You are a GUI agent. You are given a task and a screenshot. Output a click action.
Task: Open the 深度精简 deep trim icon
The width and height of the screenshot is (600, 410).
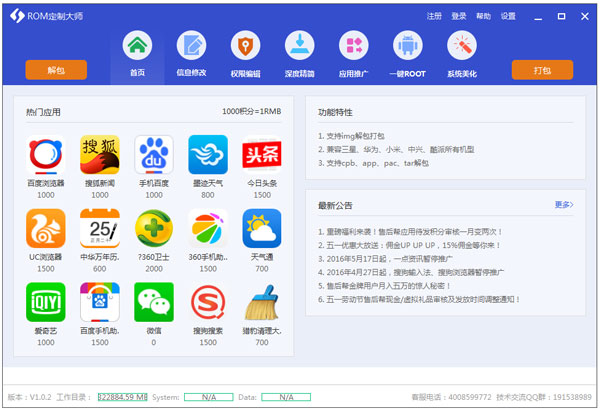click(x=300, y=45)
